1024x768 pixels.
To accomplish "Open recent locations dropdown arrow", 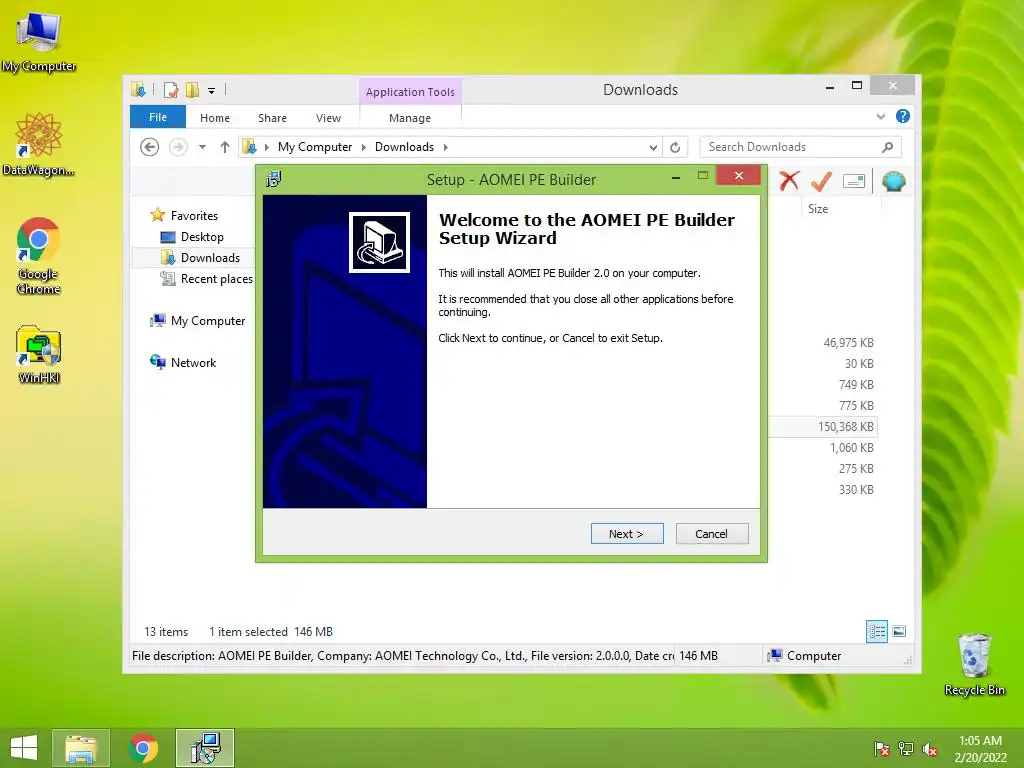I will click(202, 147).
